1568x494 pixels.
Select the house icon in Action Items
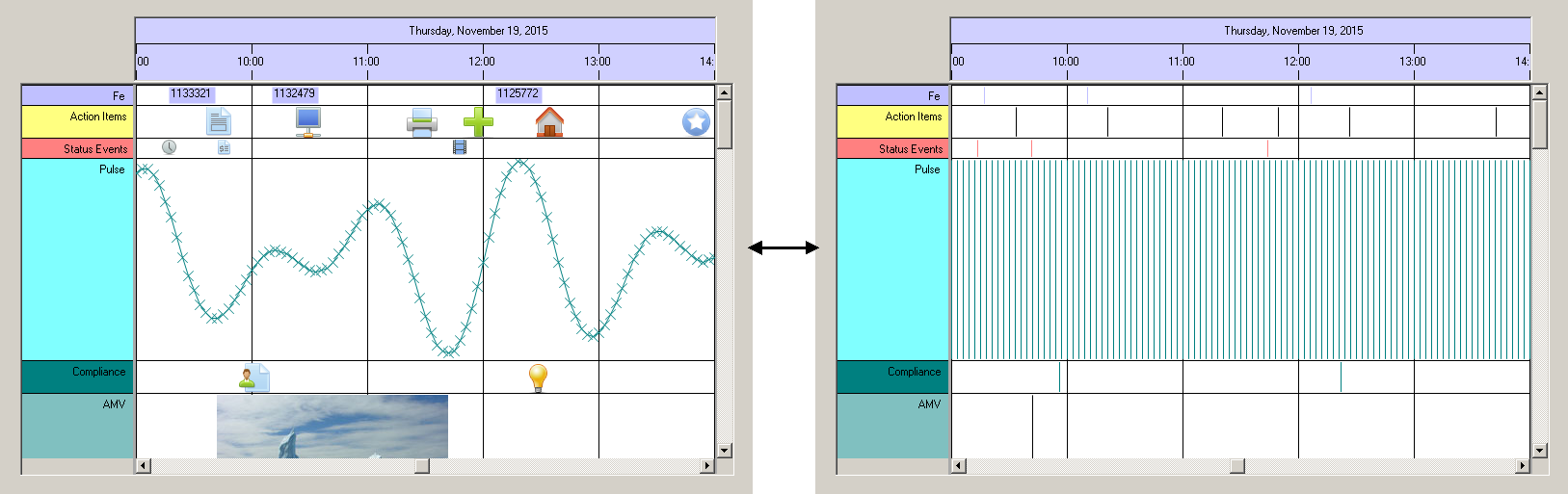tap(549, 122)
